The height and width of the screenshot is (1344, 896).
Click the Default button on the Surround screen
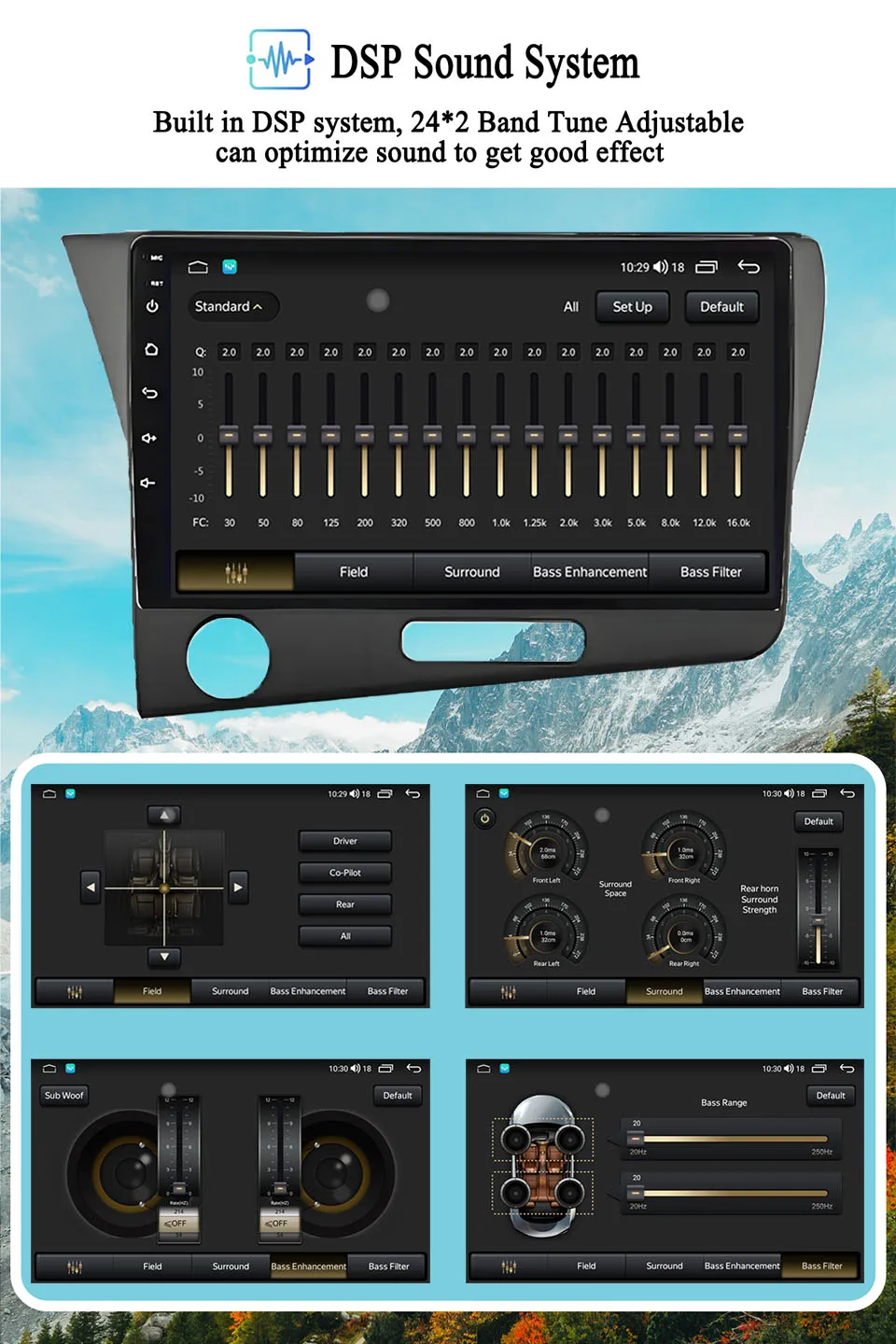pyautogui.click(x=819, y=821)
